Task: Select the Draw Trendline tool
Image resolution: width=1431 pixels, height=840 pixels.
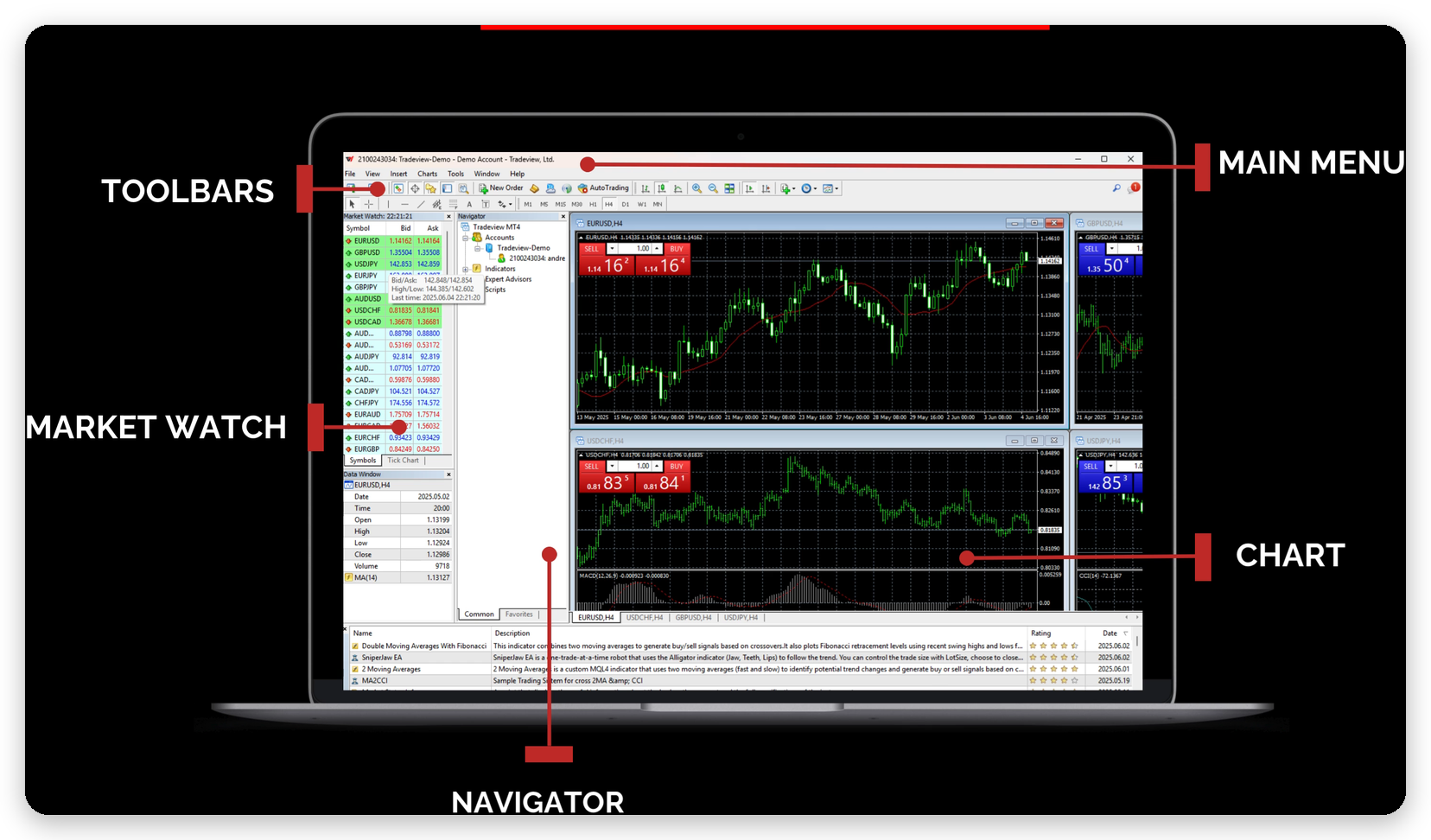Action: coord(421,204)
